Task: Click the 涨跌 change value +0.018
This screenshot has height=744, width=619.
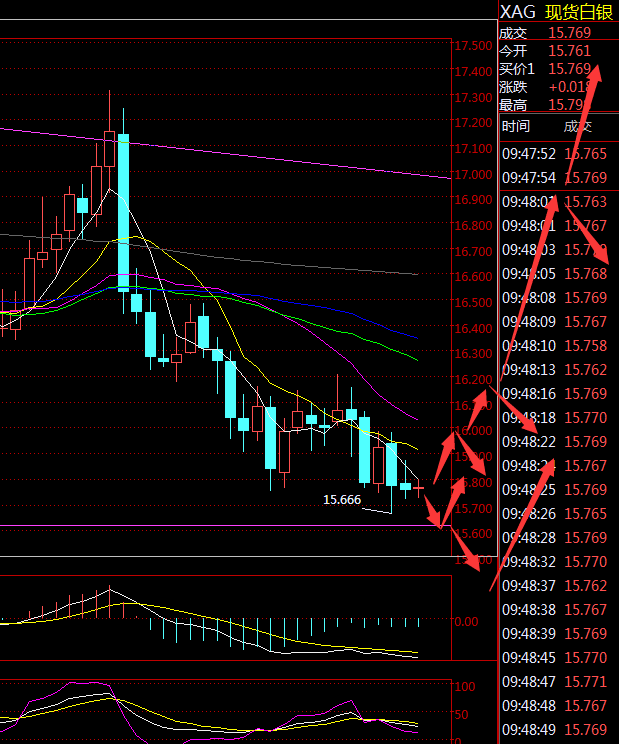Action: click(570, 87)
